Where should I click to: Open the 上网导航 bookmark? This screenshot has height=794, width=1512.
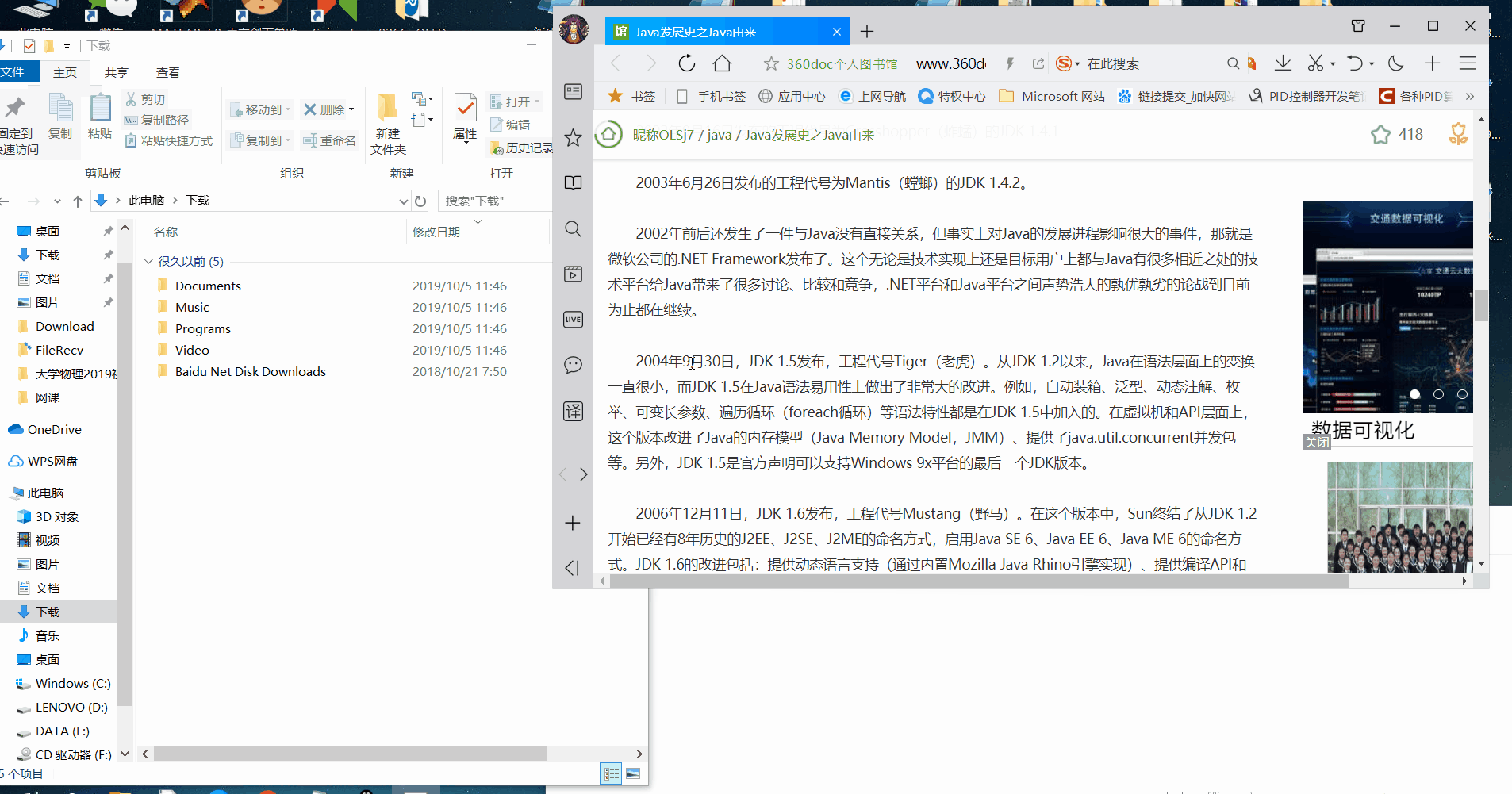[873, 96]
